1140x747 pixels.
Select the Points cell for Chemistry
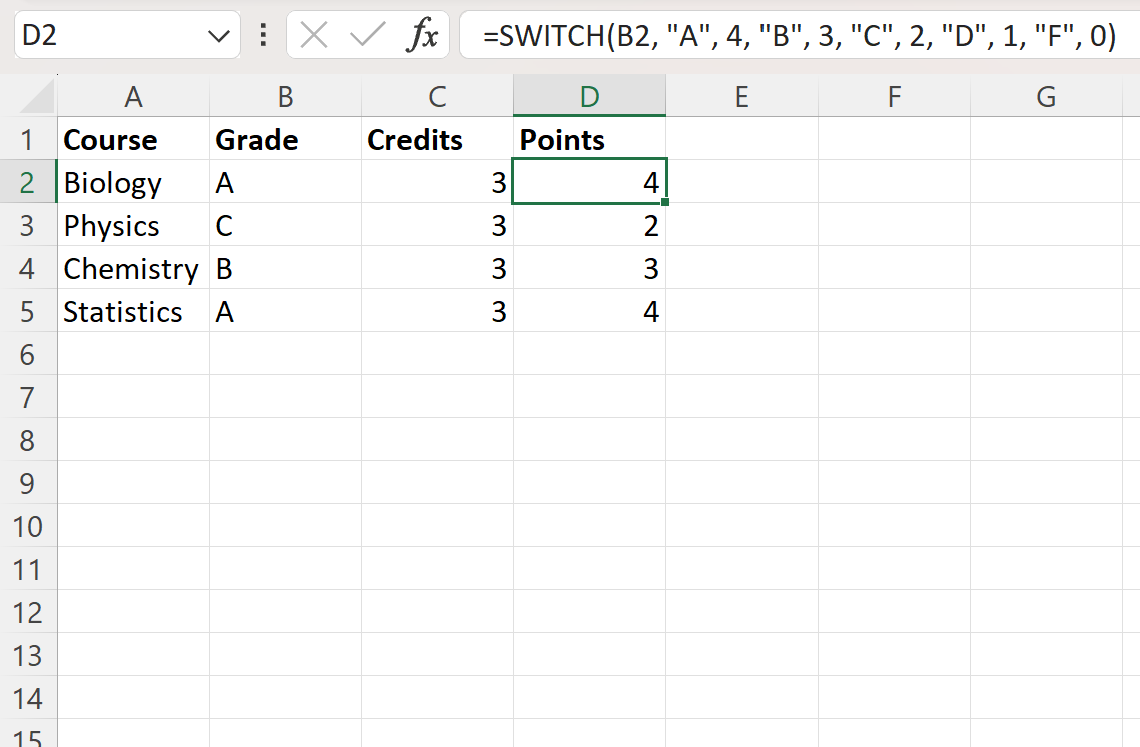[x=590, y=268]
